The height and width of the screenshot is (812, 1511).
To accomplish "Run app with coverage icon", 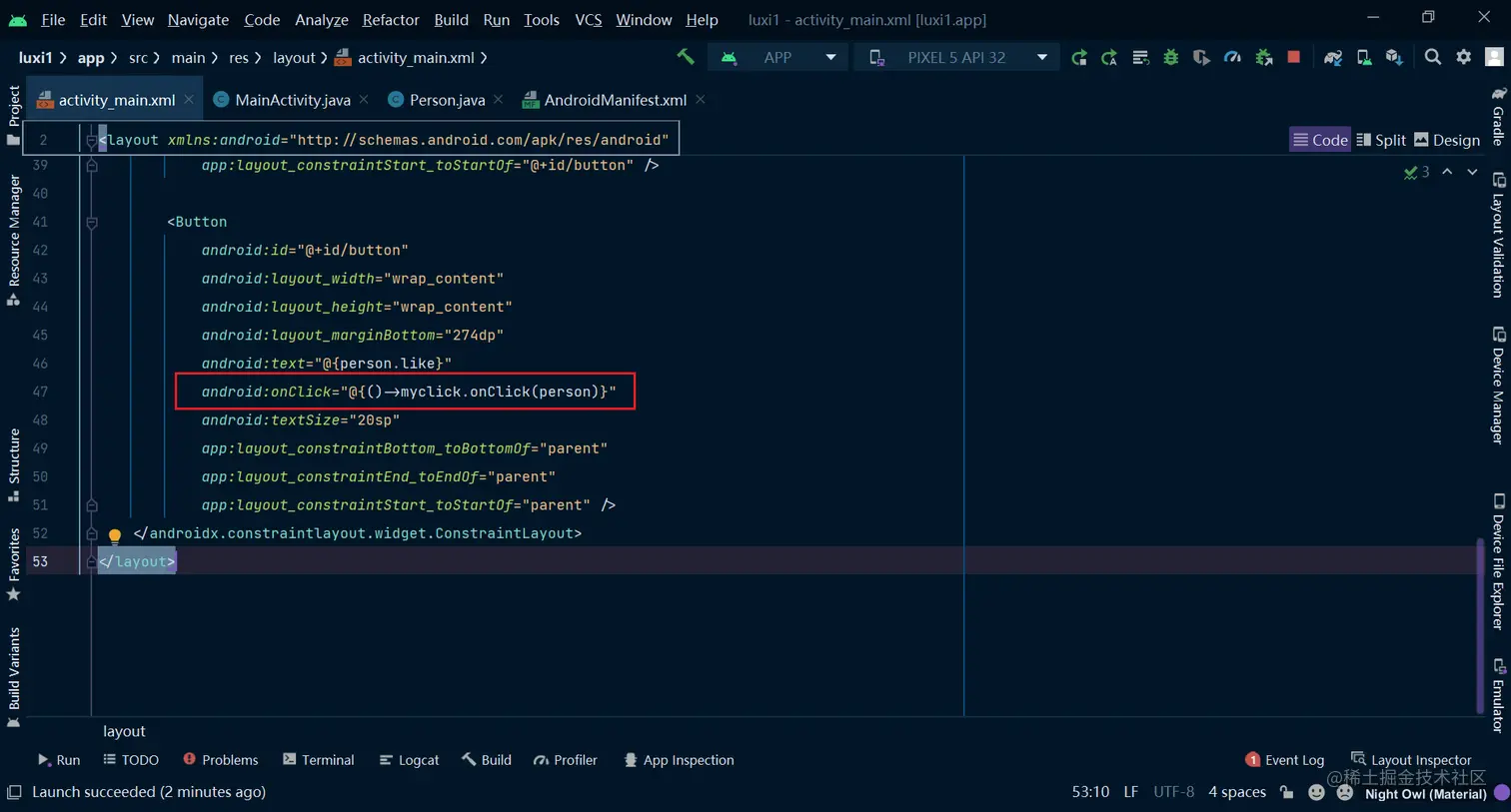I will [x=1201, y=58].
